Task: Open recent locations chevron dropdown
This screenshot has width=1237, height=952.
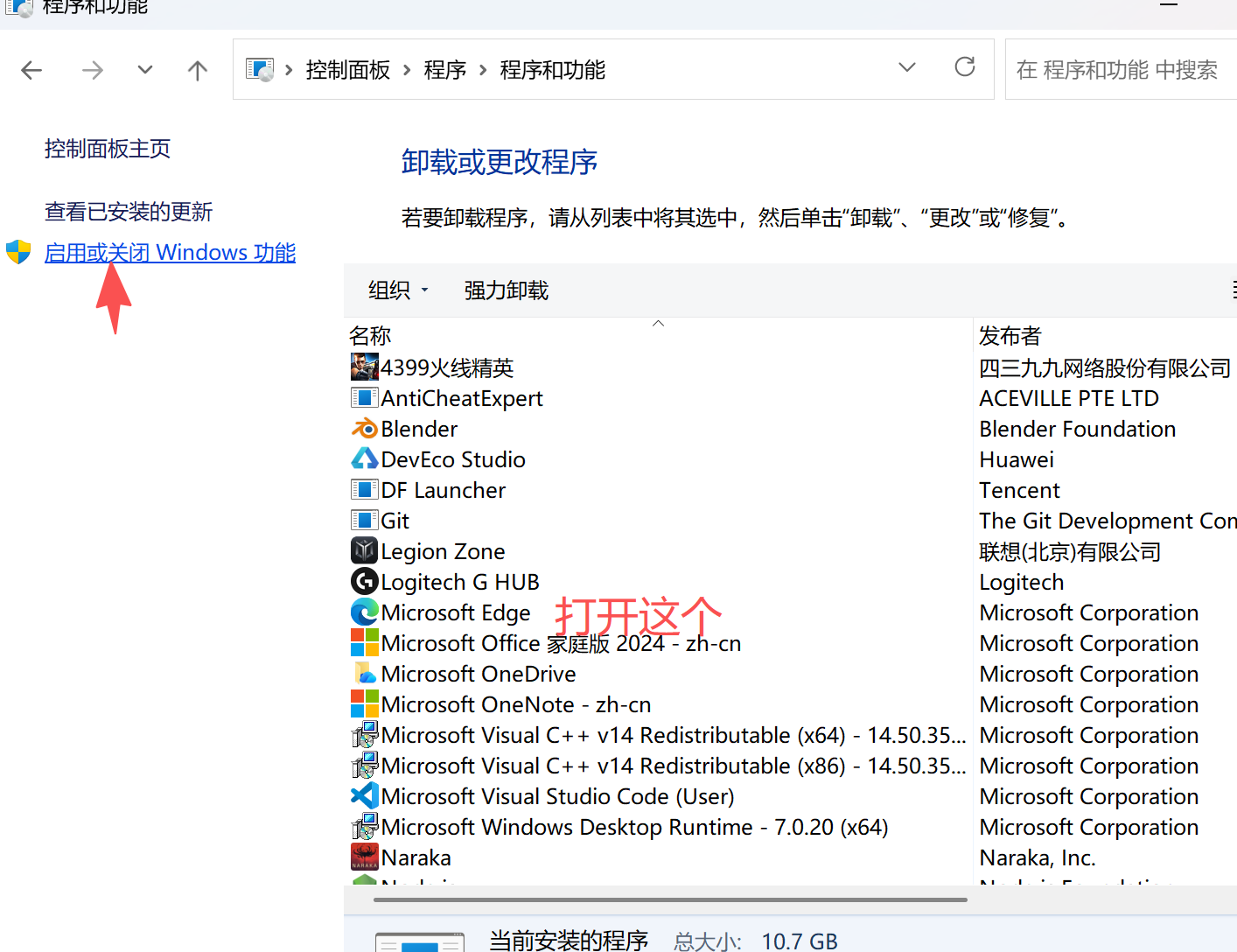Action: pos(145,70)
